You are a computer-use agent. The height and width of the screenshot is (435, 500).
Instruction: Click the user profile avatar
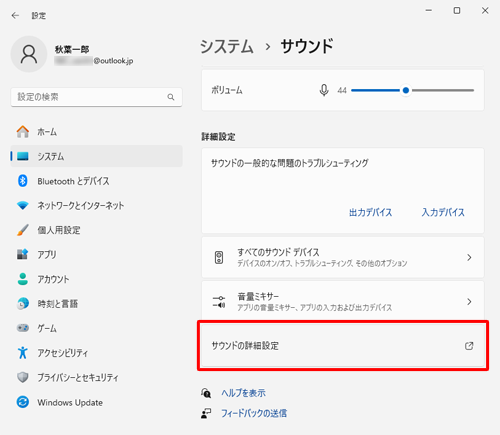click(29, 54)
